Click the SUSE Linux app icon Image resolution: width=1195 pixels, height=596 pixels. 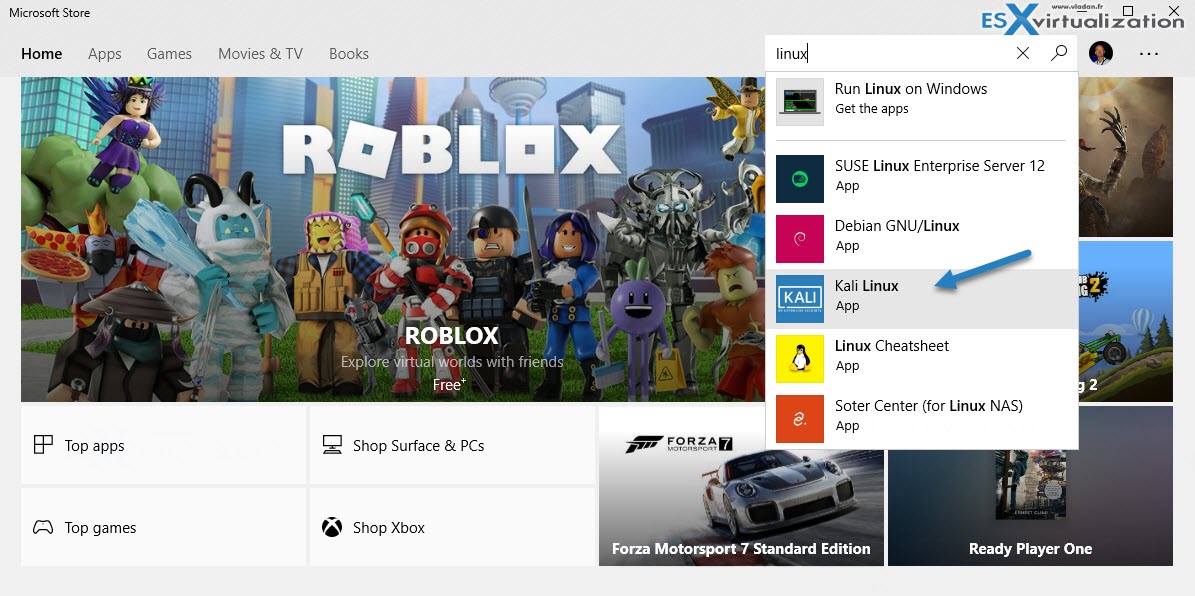click(799, 179)
